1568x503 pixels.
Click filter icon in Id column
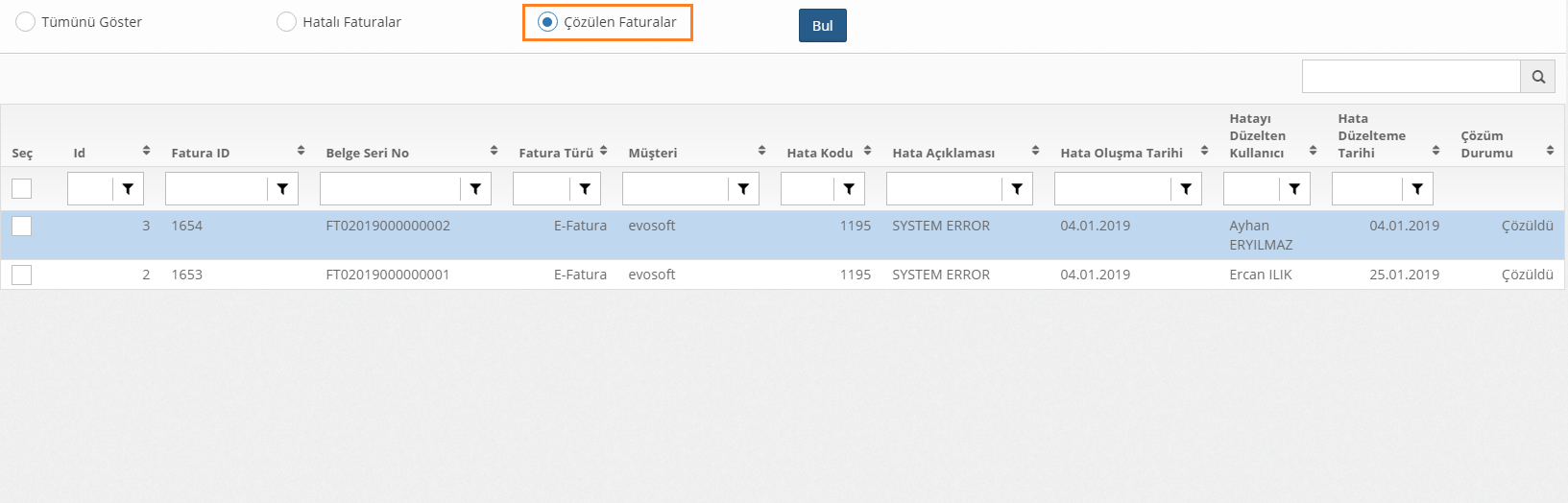point(128,189)
